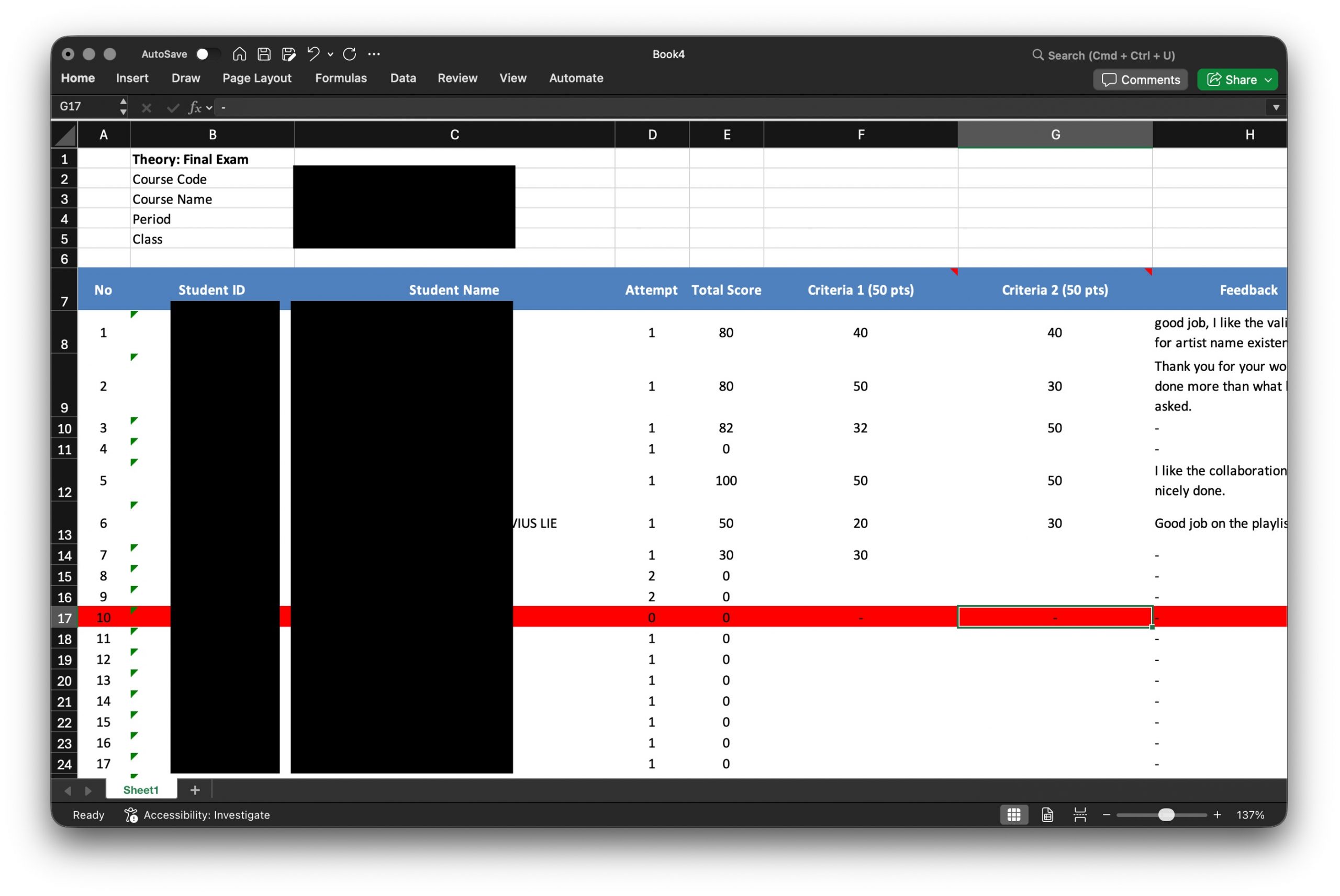Image resolution: width=1340 pixels, height=896 pixels.
Task: Click the confirm checkmark in formula bar
Action: (173, 107)
